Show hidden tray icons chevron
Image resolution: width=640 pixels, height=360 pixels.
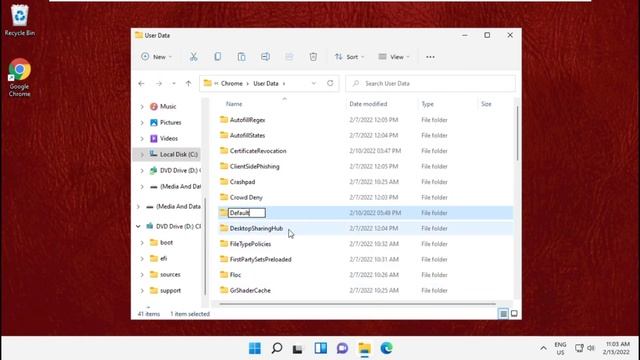click(543, 348)
